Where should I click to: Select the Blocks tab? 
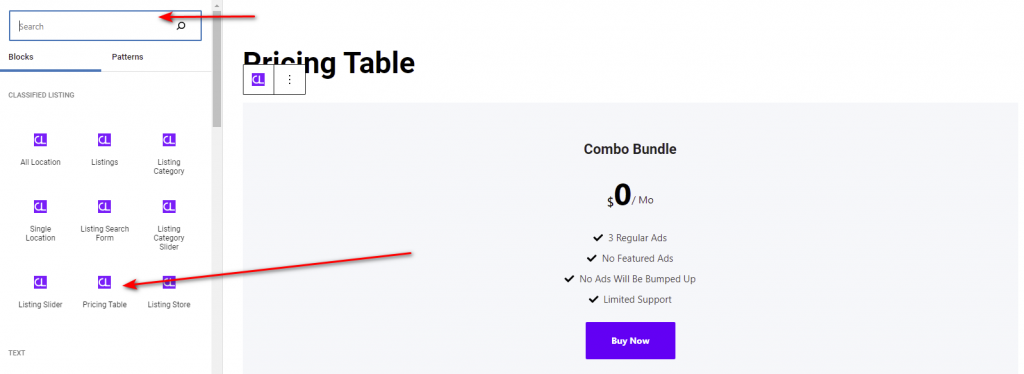[x=21, y=57]
